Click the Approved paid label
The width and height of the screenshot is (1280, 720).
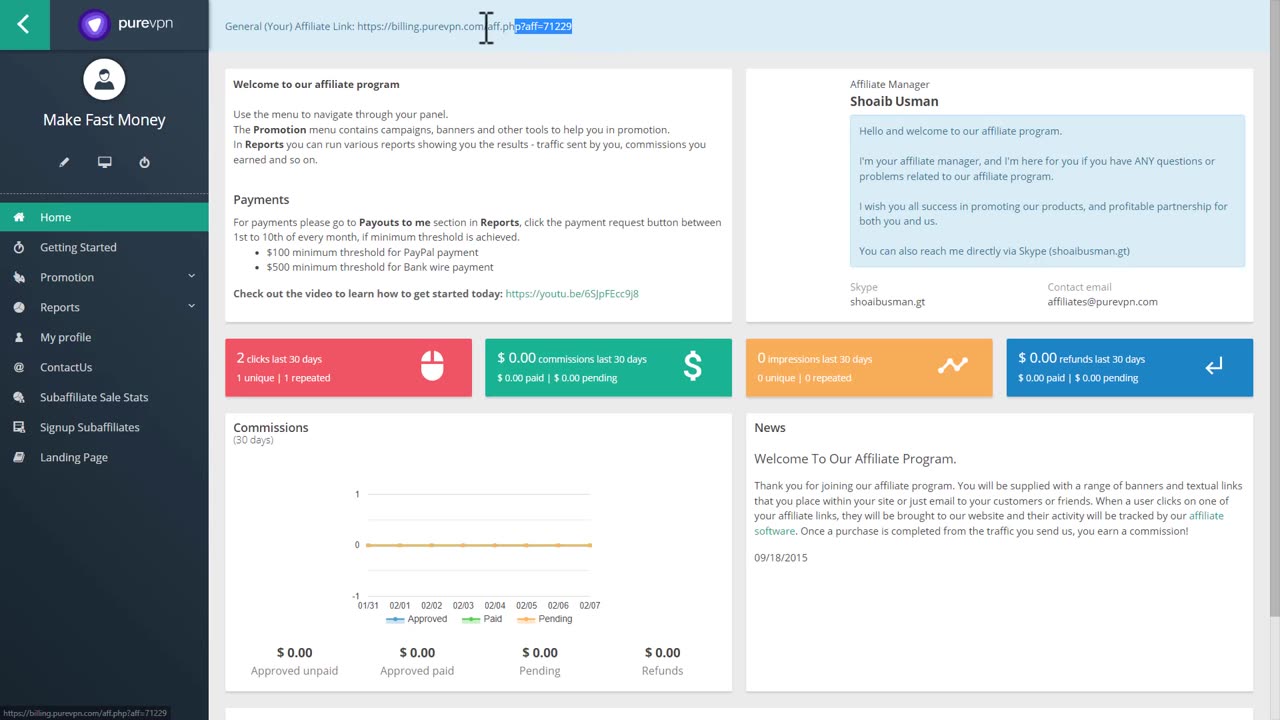click(x=417, y=671)
